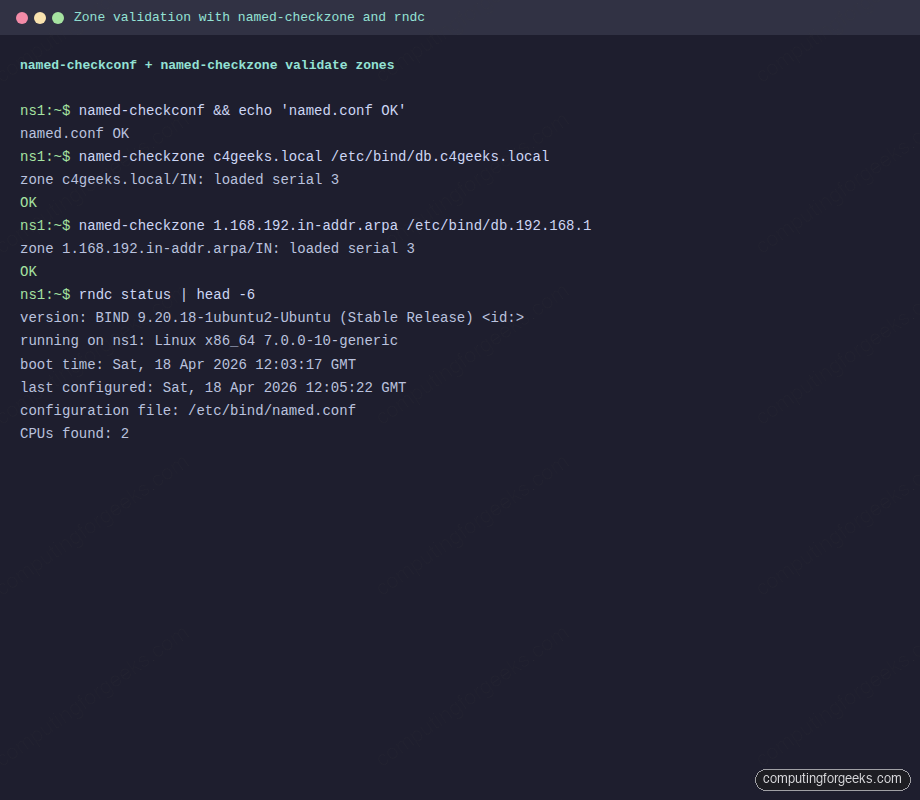Select the boot time entry

pyautogui.click(x=185, y=364)
